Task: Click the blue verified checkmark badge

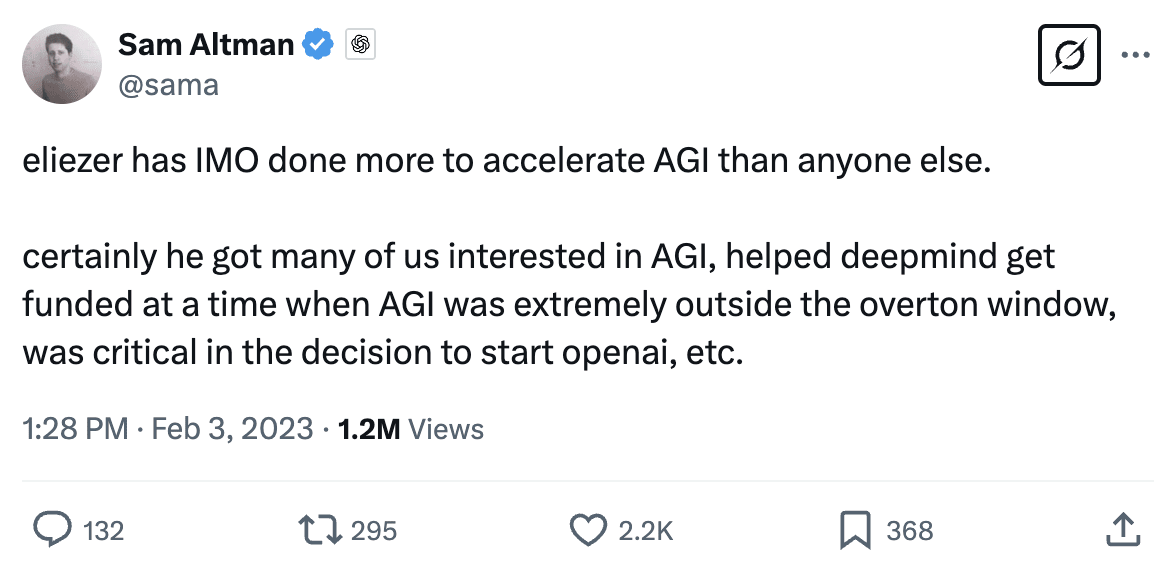Action: [319, 45]
